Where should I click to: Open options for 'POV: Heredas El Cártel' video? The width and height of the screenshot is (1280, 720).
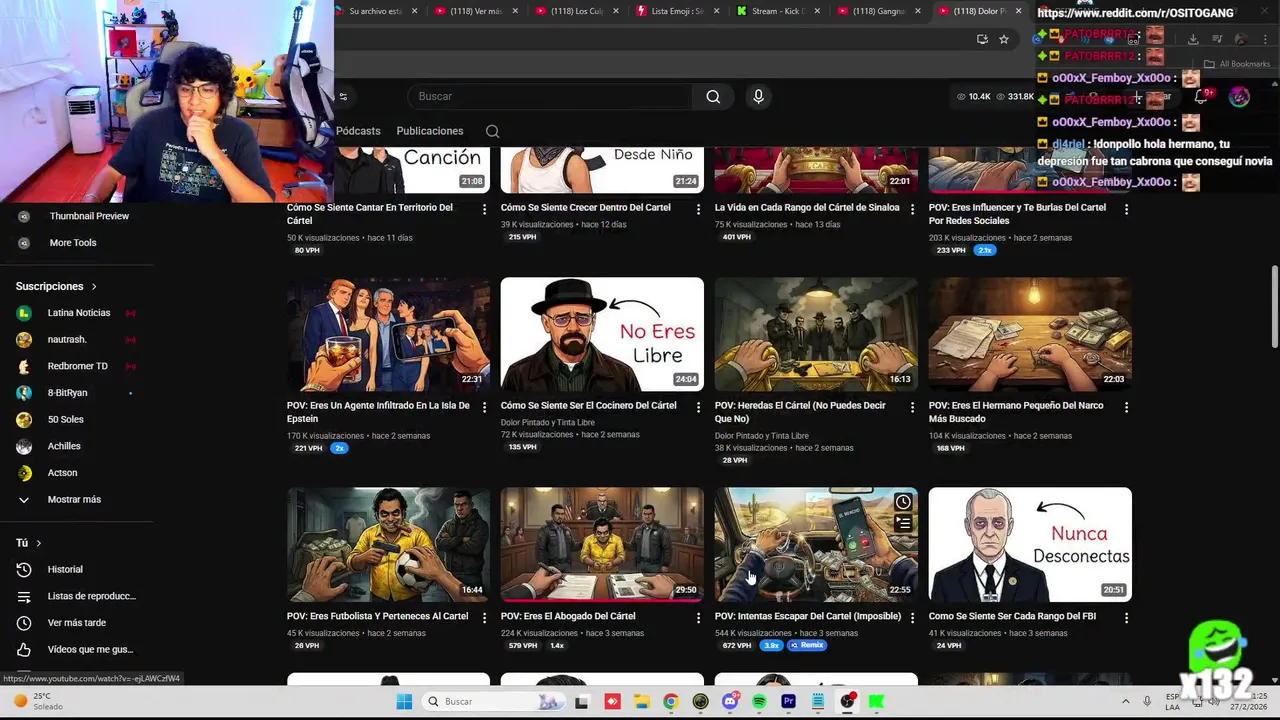(x=912, y=407)
